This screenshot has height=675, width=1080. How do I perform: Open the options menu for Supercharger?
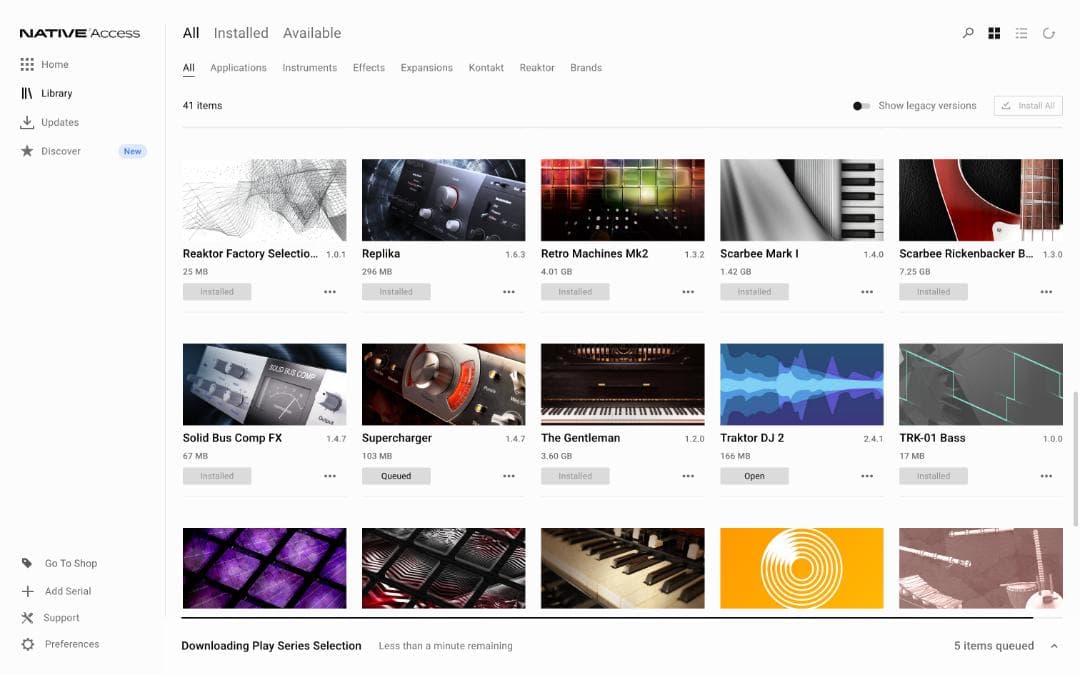click(x=509, y=476)
